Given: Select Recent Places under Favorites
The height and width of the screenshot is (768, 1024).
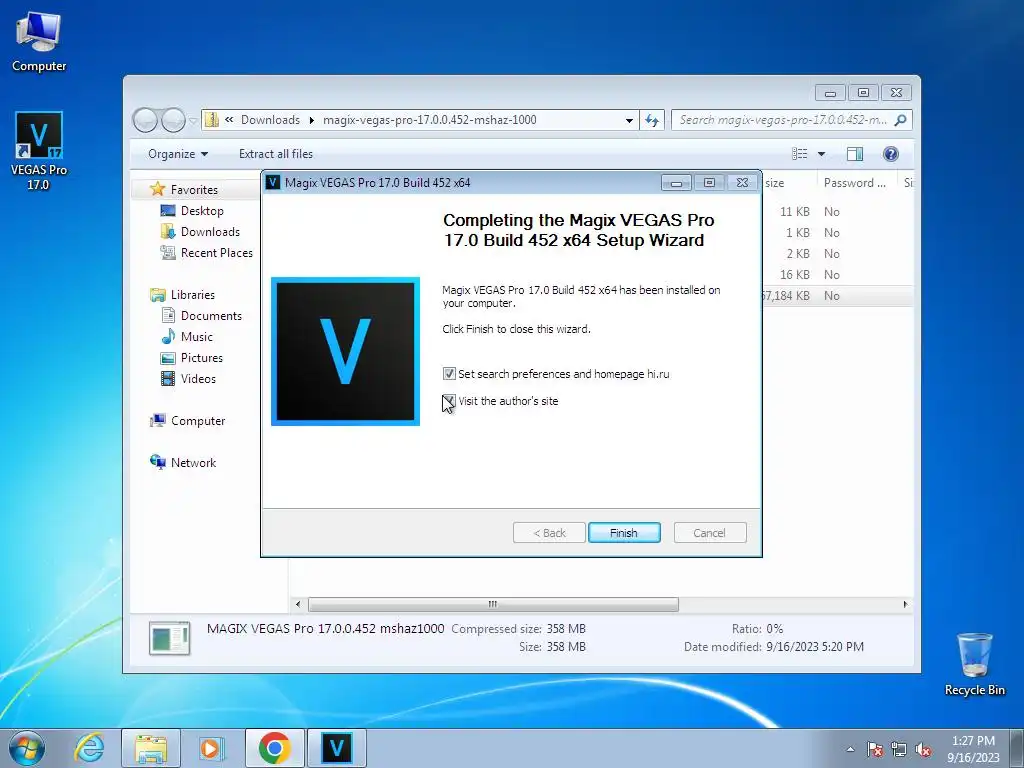Looking at the screenshot, I should 216,252.
